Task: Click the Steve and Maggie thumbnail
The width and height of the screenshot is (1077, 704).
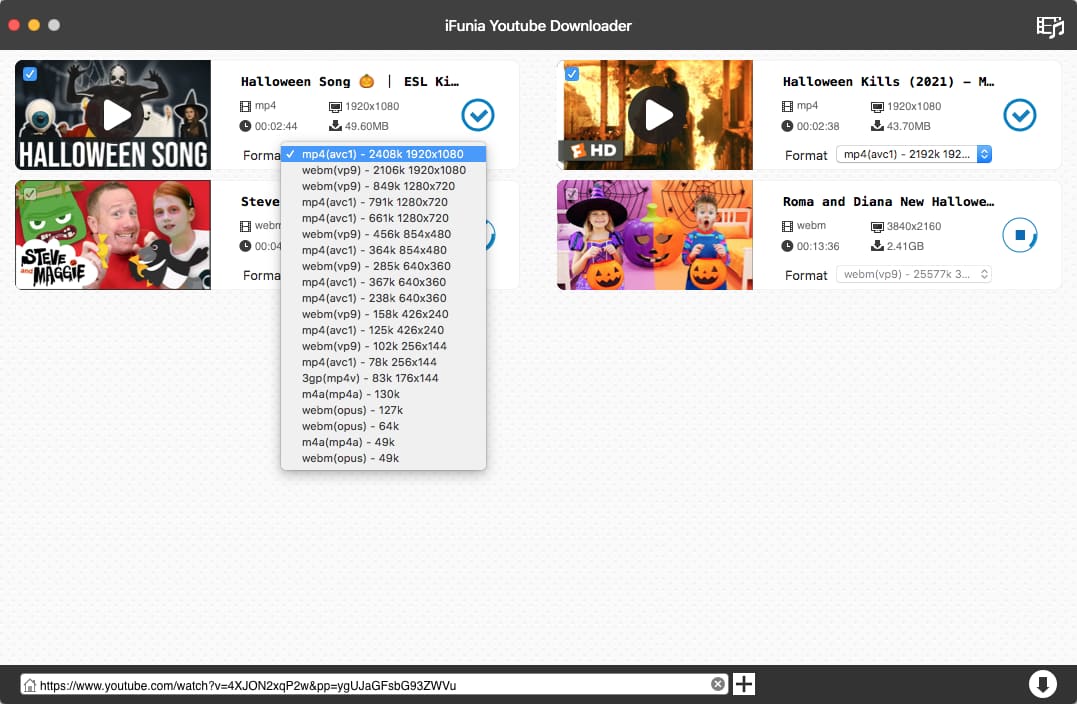Action: tap(113, 235)
